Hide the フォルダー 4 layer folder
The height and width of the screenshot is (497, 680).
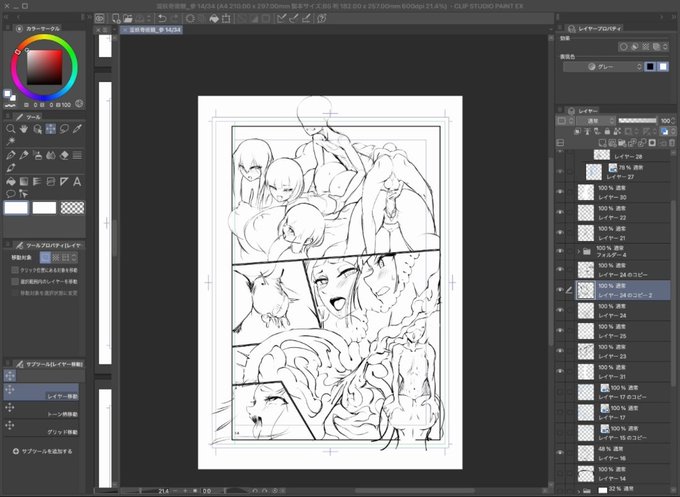pos(560,251)
